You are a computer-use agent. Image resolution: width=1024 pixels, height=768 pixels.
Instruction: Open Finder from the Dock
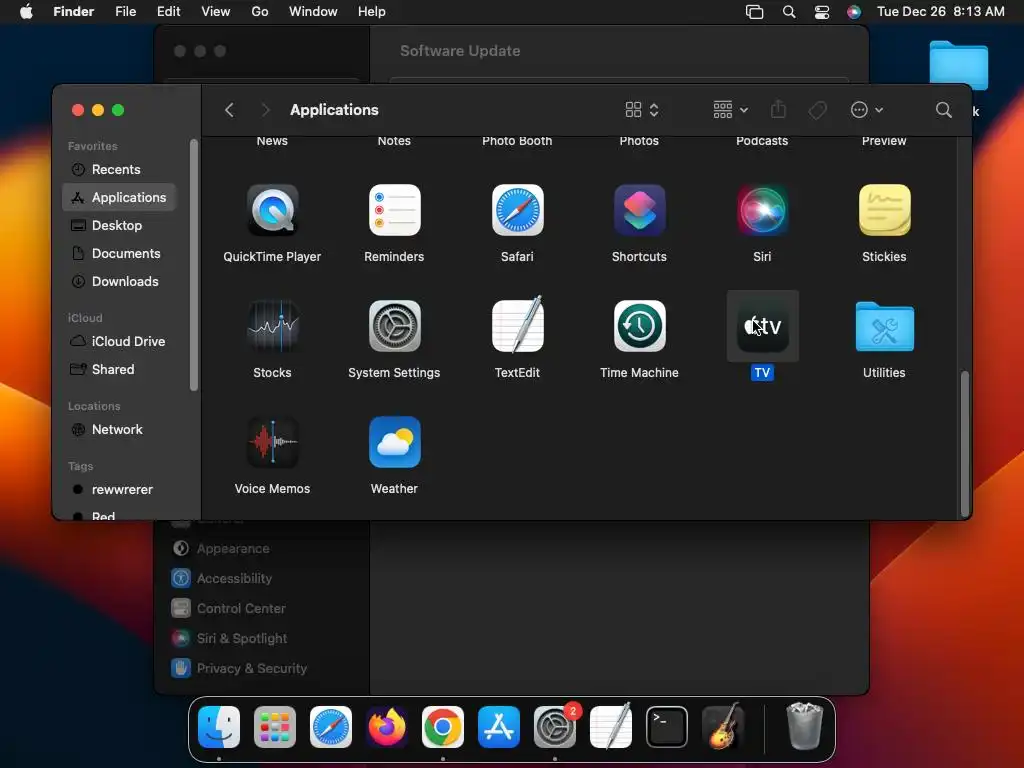coord(219,727)
